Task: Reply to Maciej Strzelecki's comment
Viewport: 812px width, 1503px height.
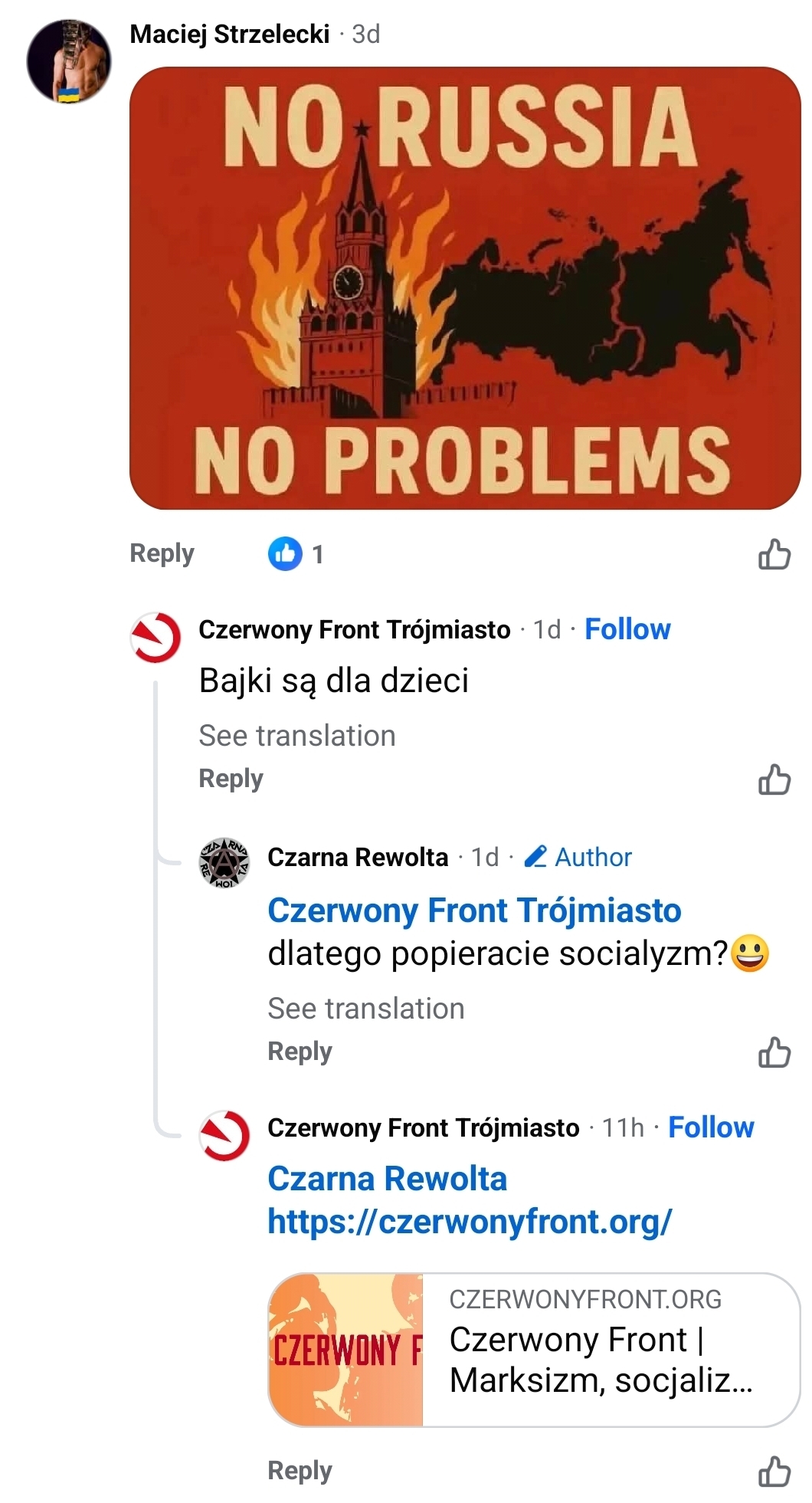Action: coord(162,553)
